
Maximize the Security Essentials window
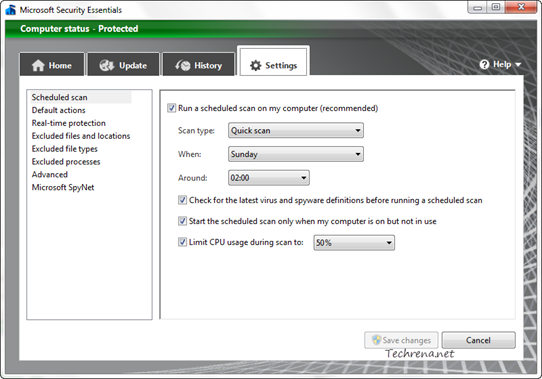(x=496, y=7)
